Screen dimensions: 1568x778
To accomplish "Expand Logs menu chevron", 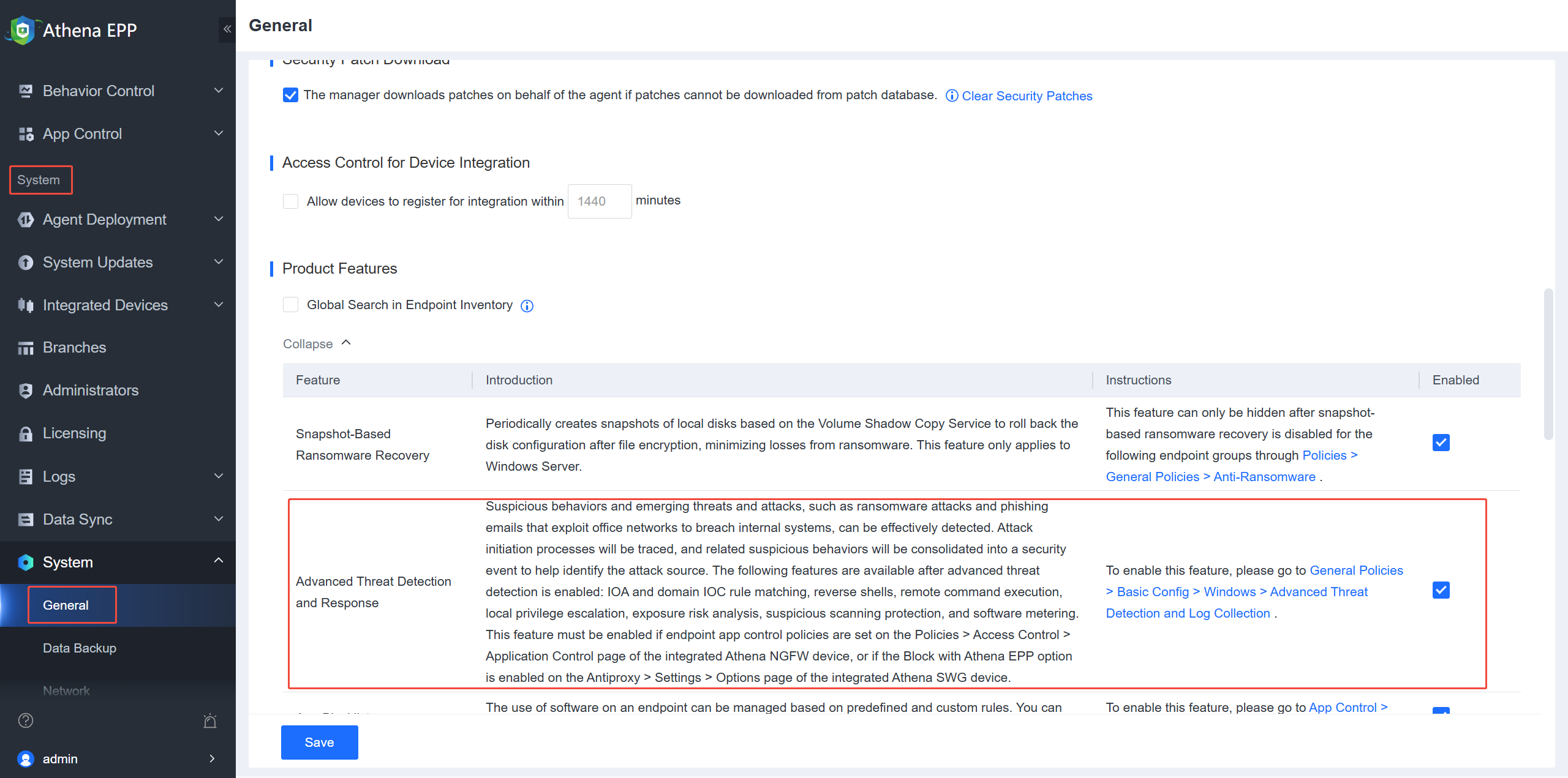I will (219, 476).
